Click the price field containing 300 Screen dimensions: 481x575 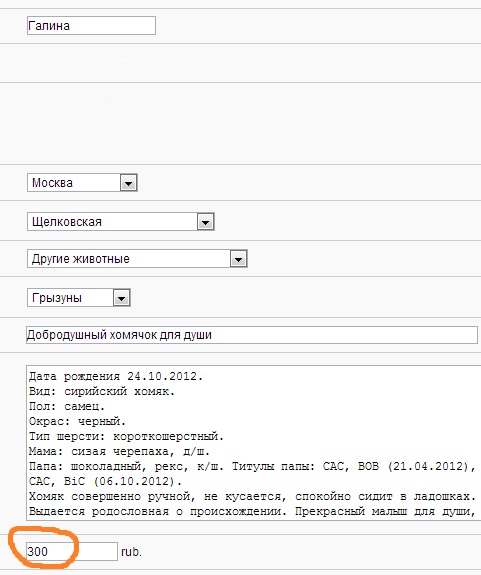(72, 552)
